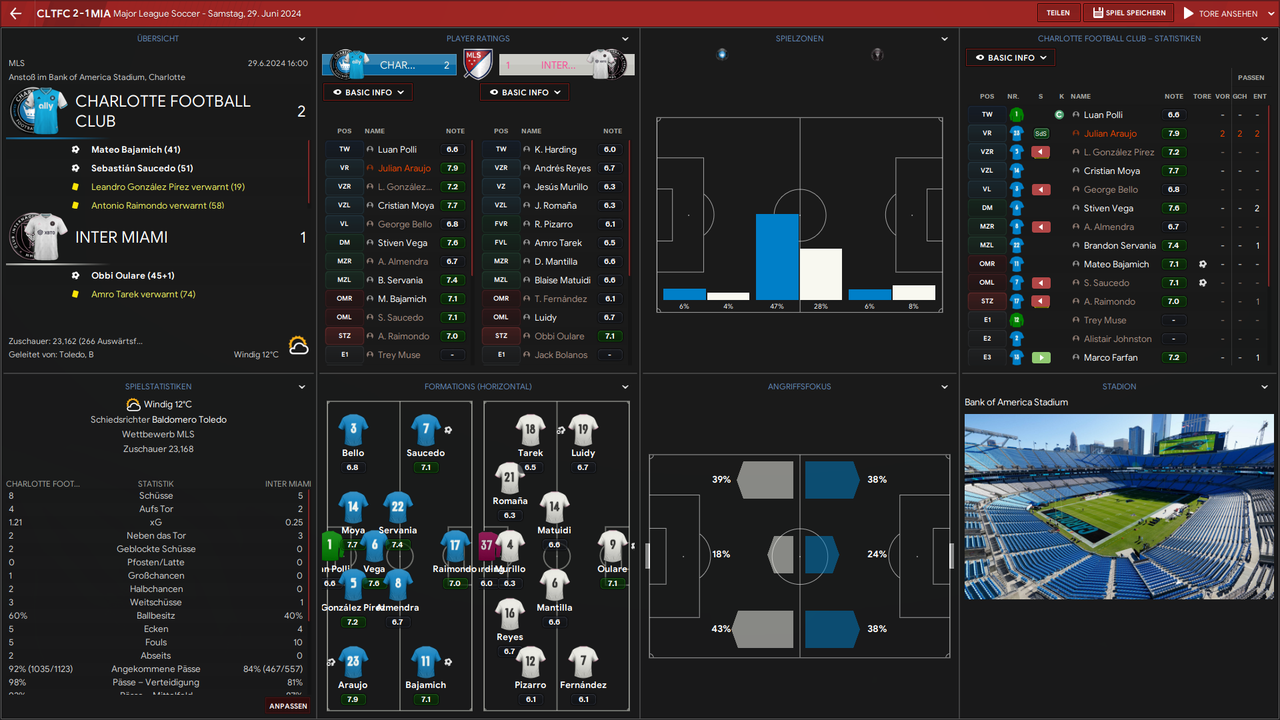
Task: Select the Inter Miami score tab in Player Ratings
Action: pos(568,65)
